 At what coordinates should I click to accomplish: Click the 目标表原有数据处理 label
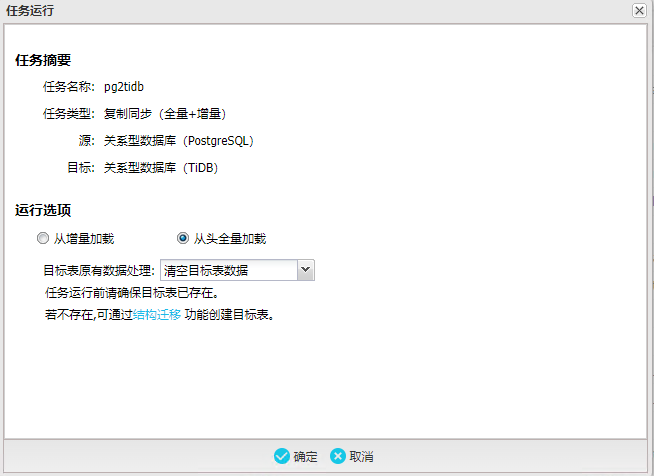click(x=99, y=270)
